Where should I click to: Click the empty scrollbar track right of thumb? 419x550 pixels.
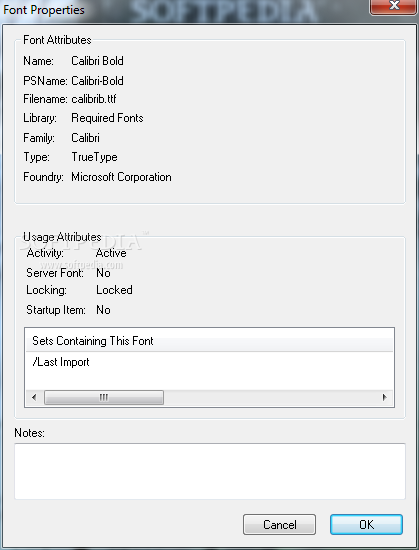coord(270,397)
